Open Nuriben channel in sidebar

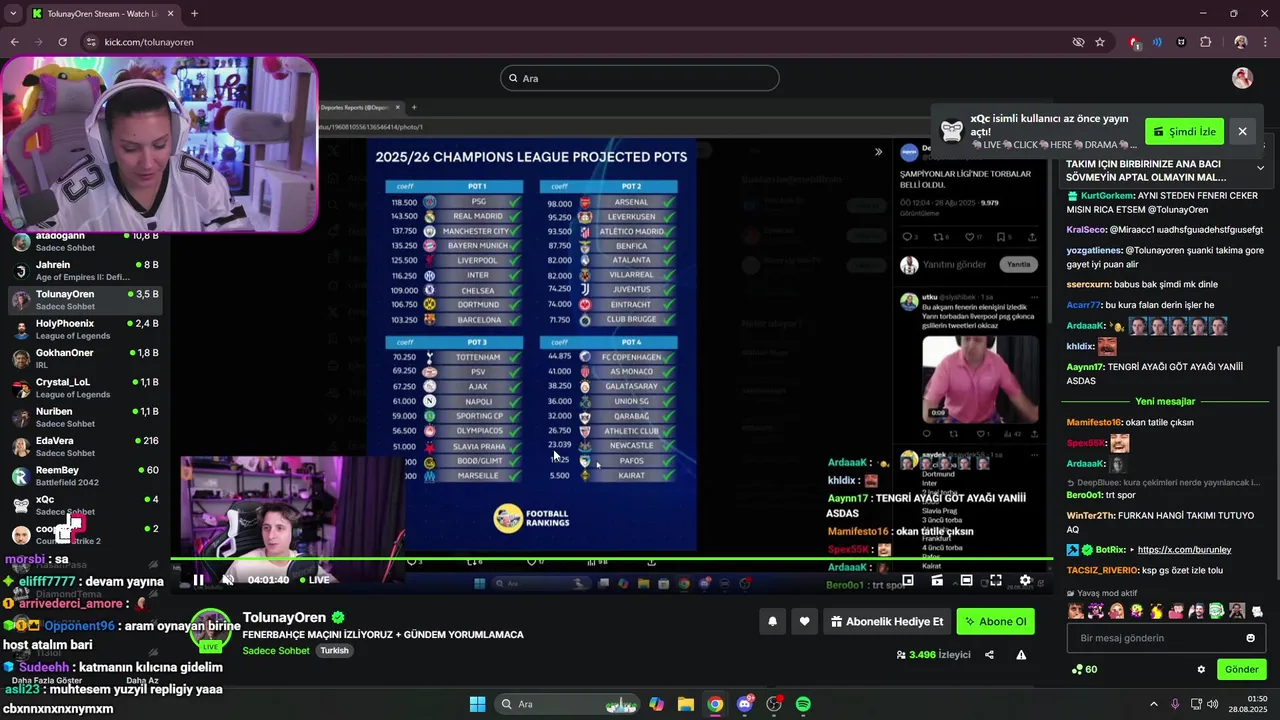[84, 417]
